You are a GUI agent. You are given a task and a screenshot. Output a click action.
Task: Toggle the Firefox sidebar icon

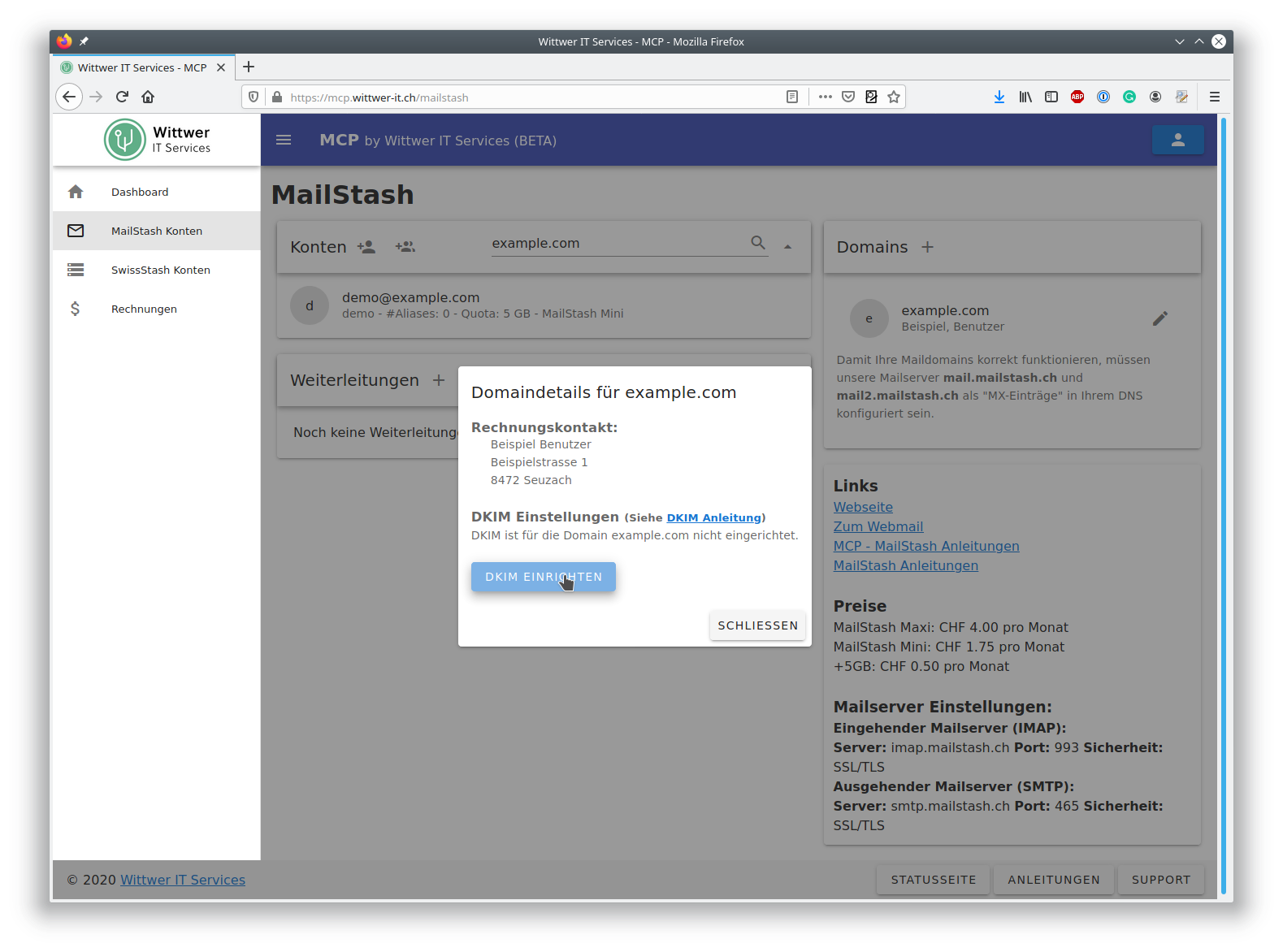[x=1051, y=97]
